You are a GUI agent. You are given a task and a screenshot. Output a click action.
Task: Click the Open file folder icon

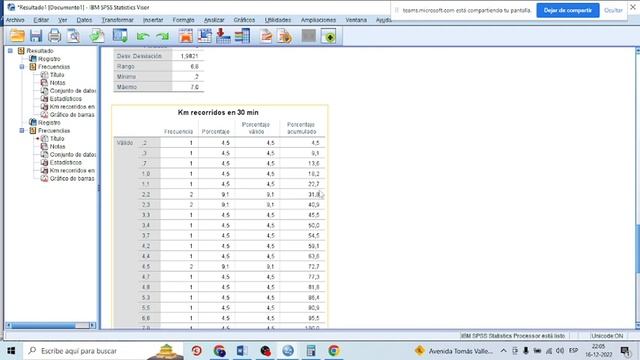click(17, 36)
